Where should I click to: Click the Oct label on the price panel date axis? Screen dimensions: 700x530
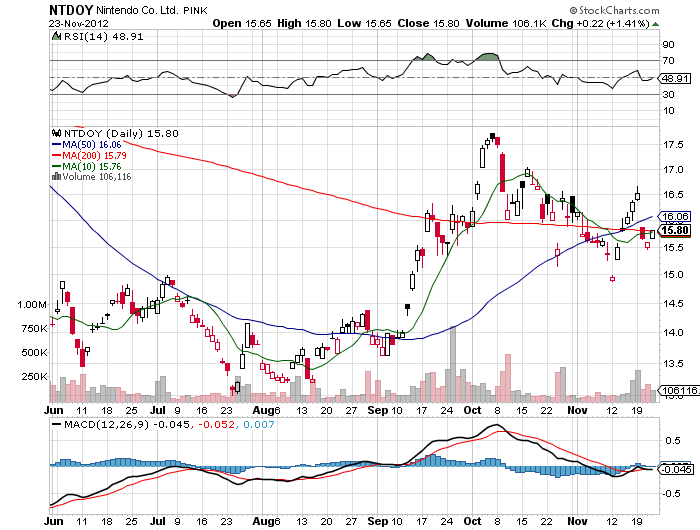click(472, 410)
